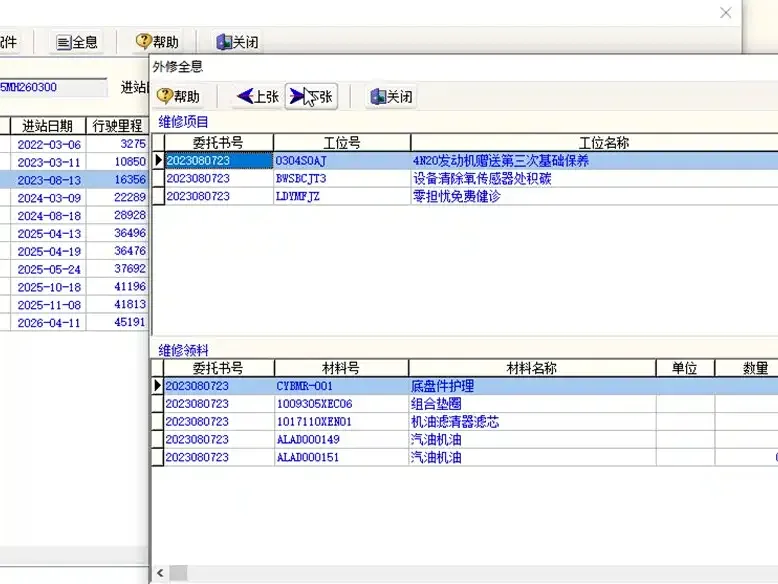Click mileage value 10850
Viewport: 778px width, 584px height.
click(x=130, y=162)
